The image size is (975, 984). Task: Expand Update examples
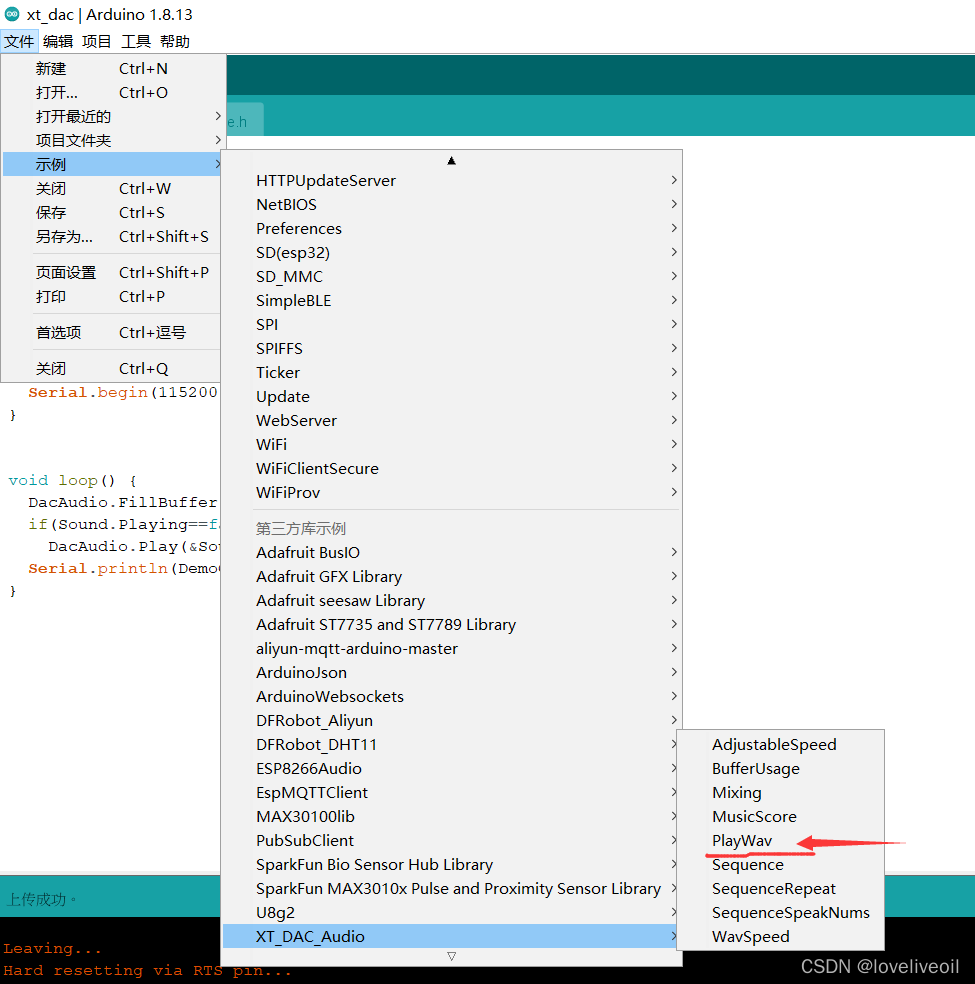click(452, 396)
